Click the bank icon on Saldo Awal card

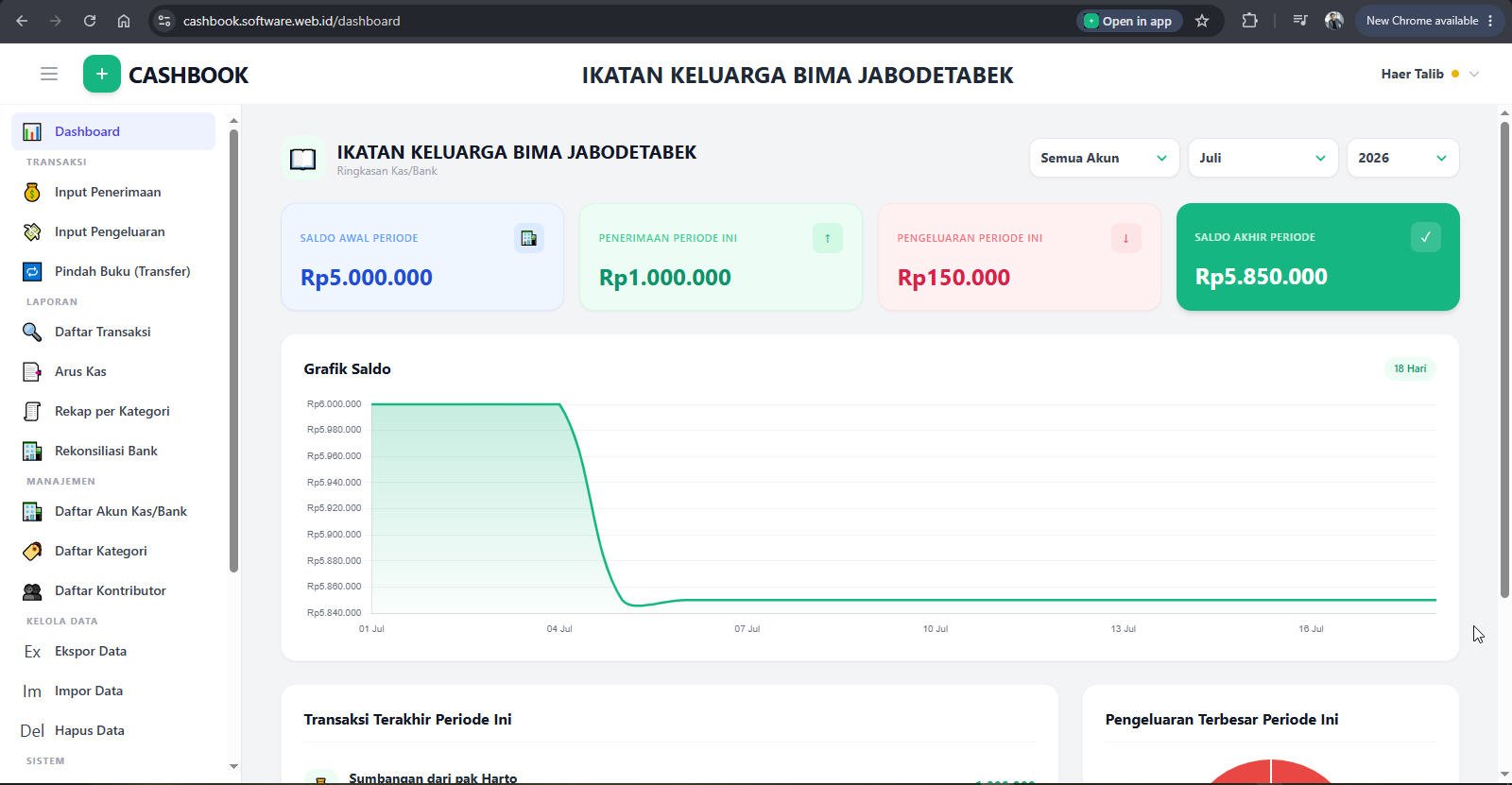click(x=529, y=238)
